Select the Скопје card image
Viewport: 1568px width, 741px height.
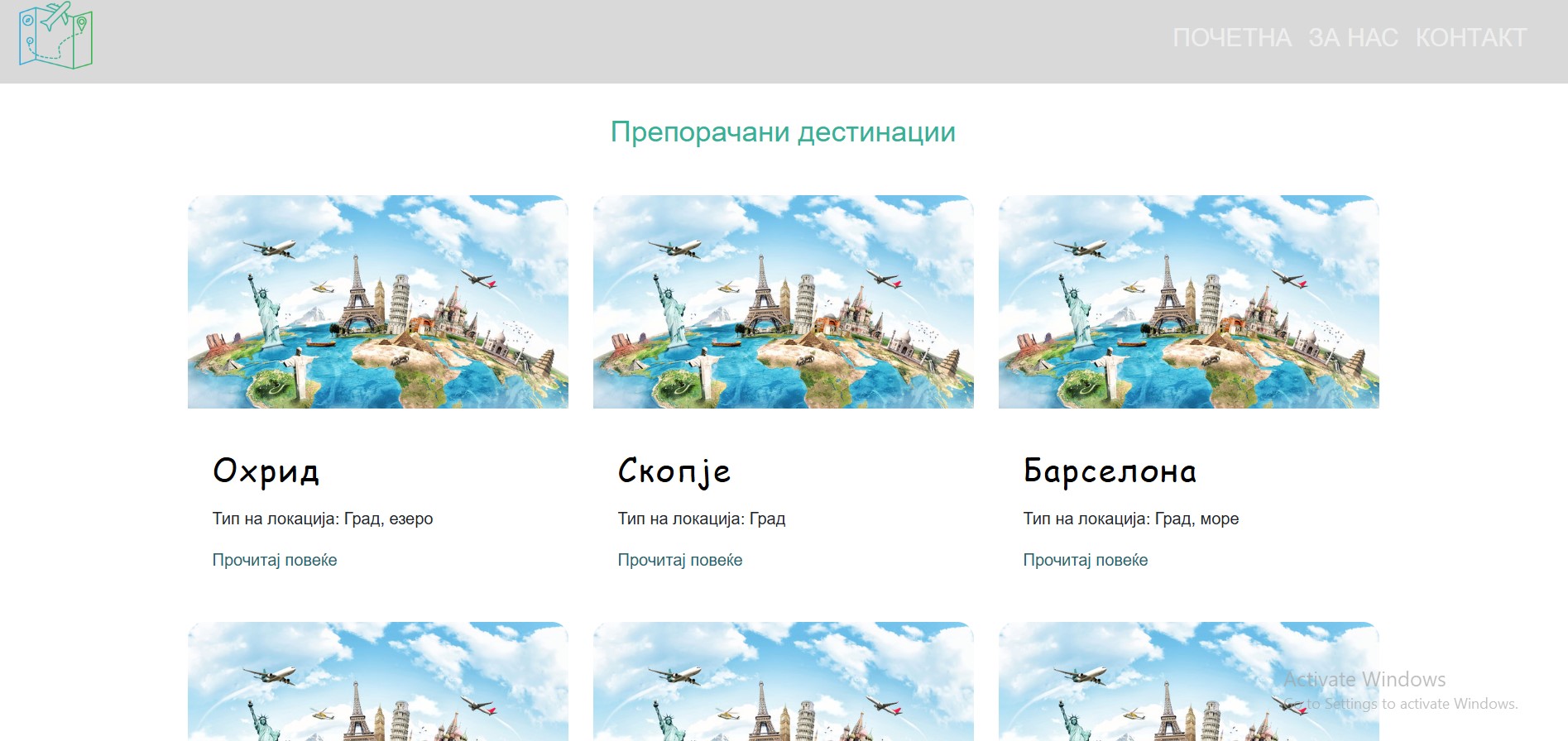(x=783, y=302)
